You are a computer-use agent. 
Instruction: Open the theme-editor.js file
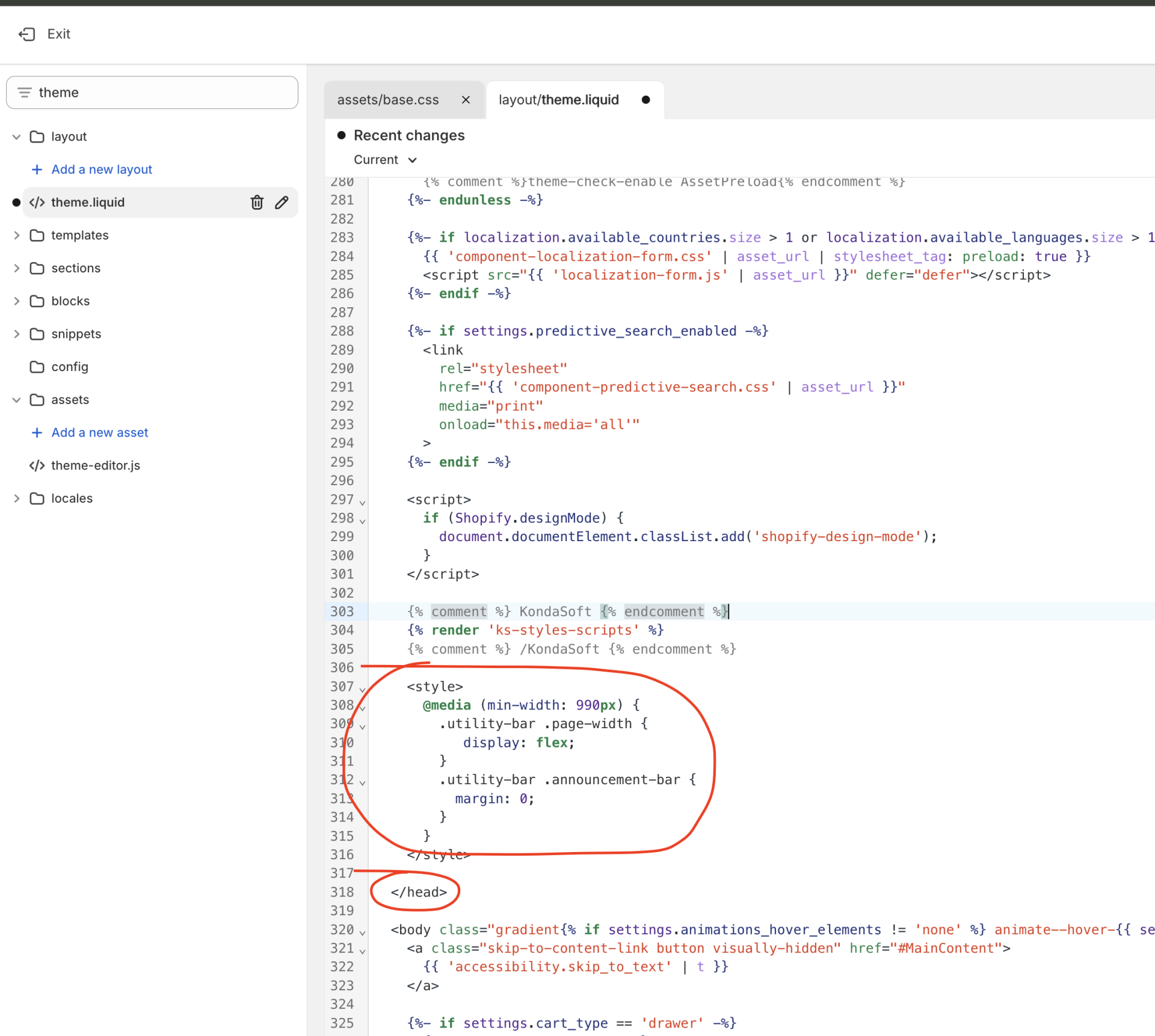95,465
